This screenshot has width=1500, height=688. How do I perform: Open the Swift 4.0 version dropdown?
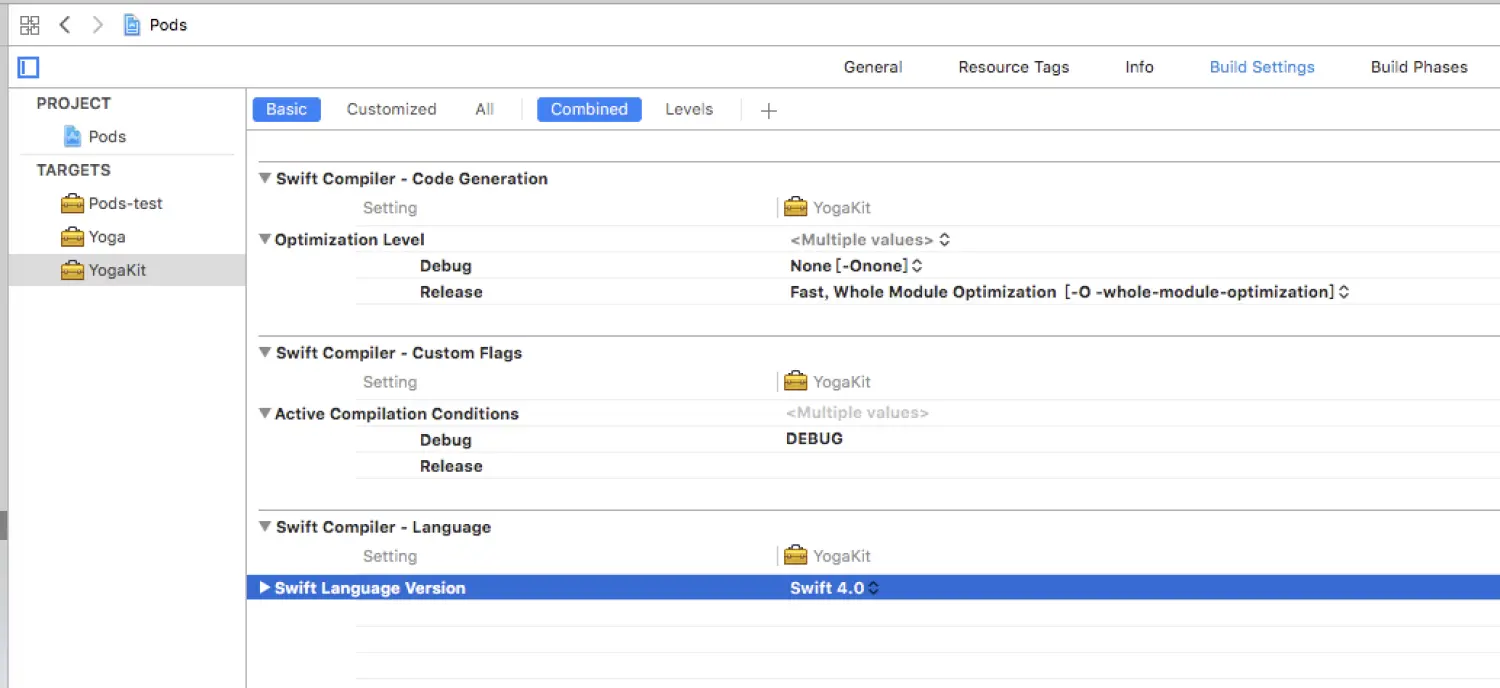[x=835, y=588]
